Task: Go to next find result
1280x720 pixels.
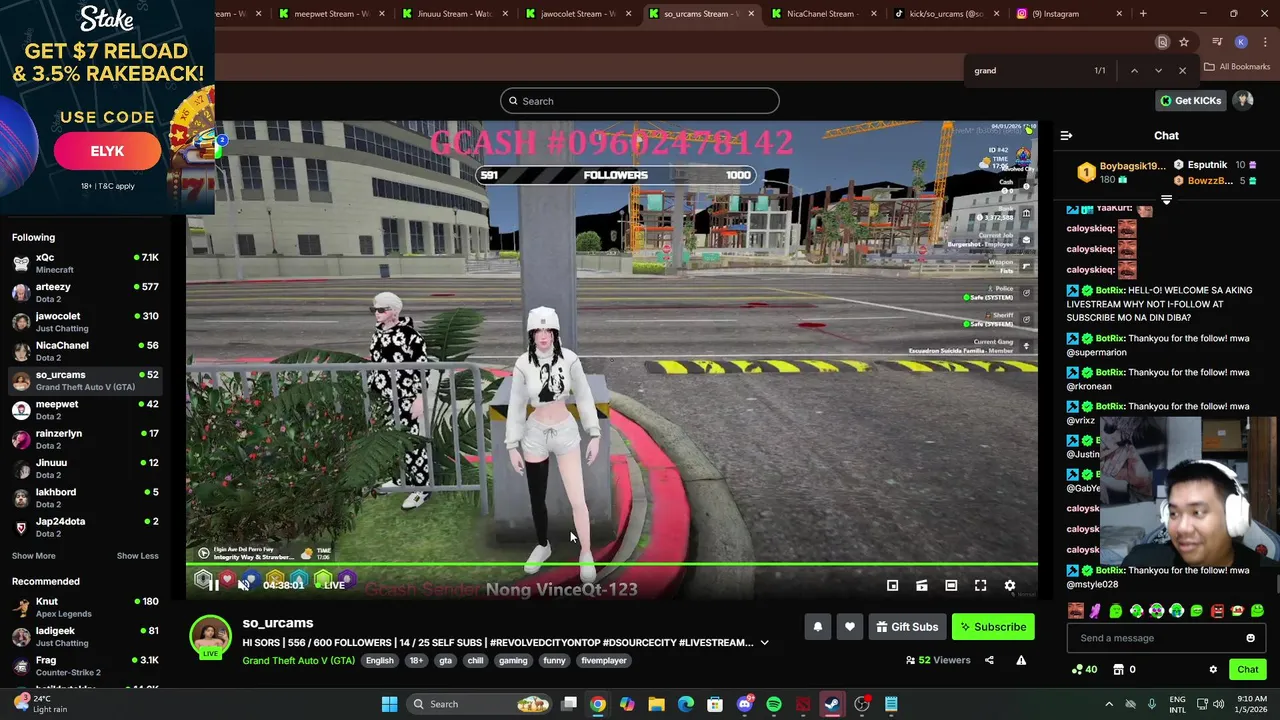Action: 1158,71
